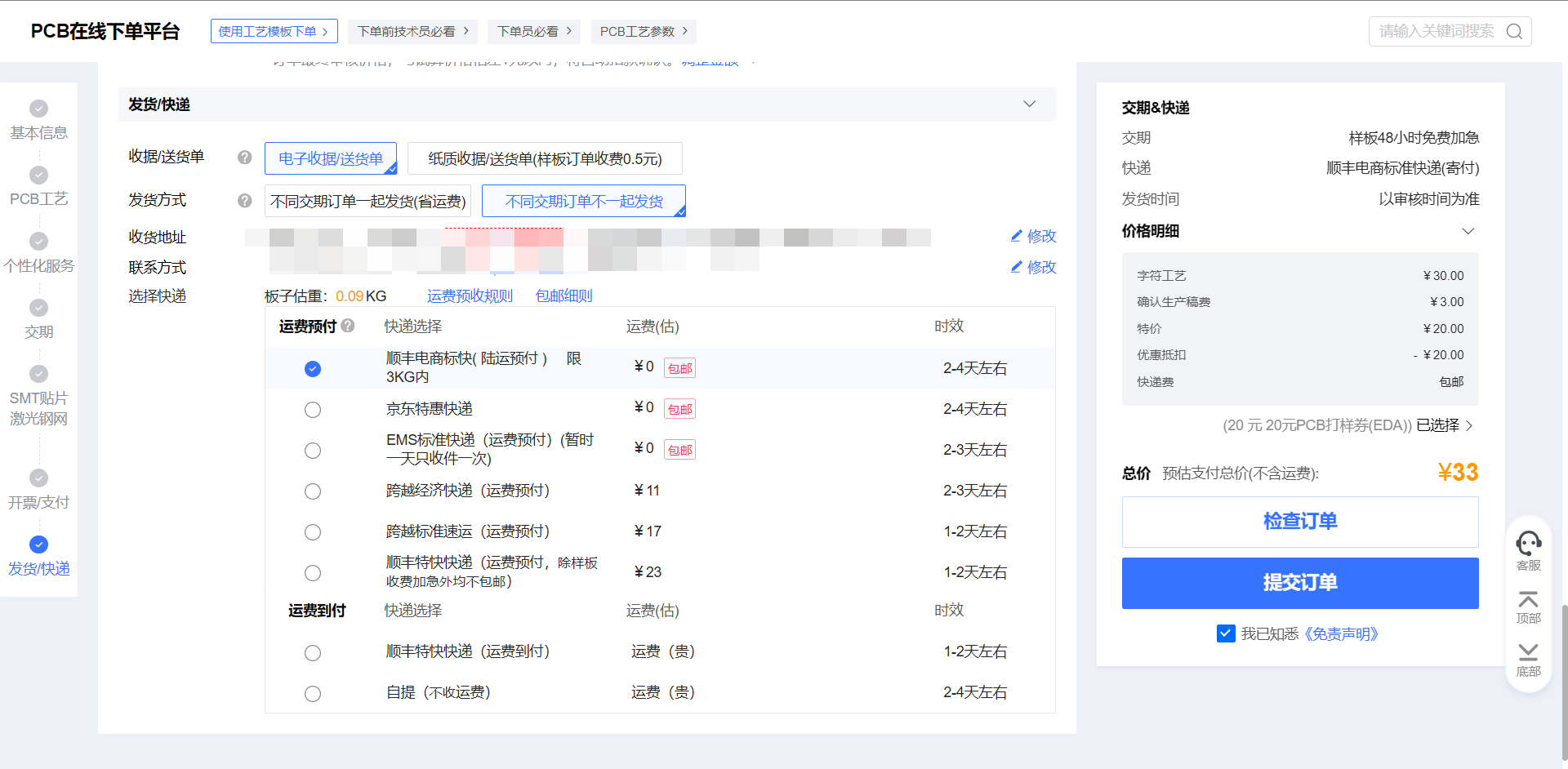Open the 《免责声明》 link
Screen dimensions: 1568x769
(x=1340, y=633)
